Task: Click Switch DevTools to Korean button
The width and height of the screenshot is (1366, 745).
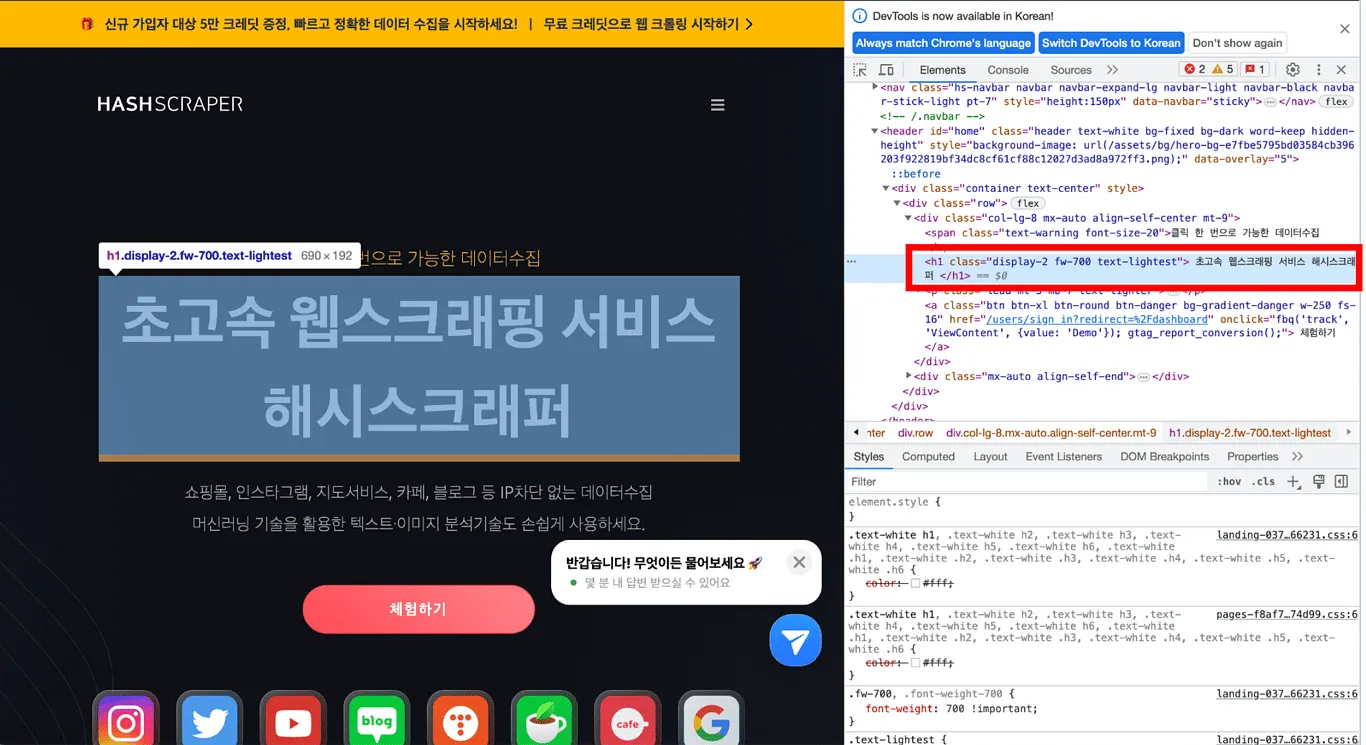Action: (1110, 43)
